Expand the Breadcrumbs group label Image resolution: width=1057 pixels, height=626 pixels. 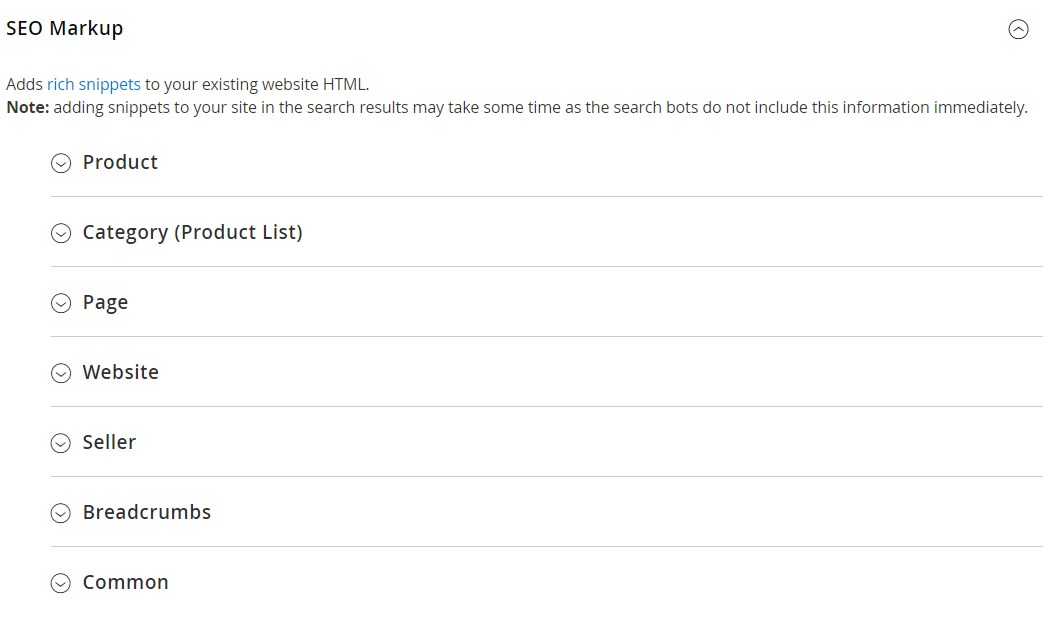click(146, 512)
